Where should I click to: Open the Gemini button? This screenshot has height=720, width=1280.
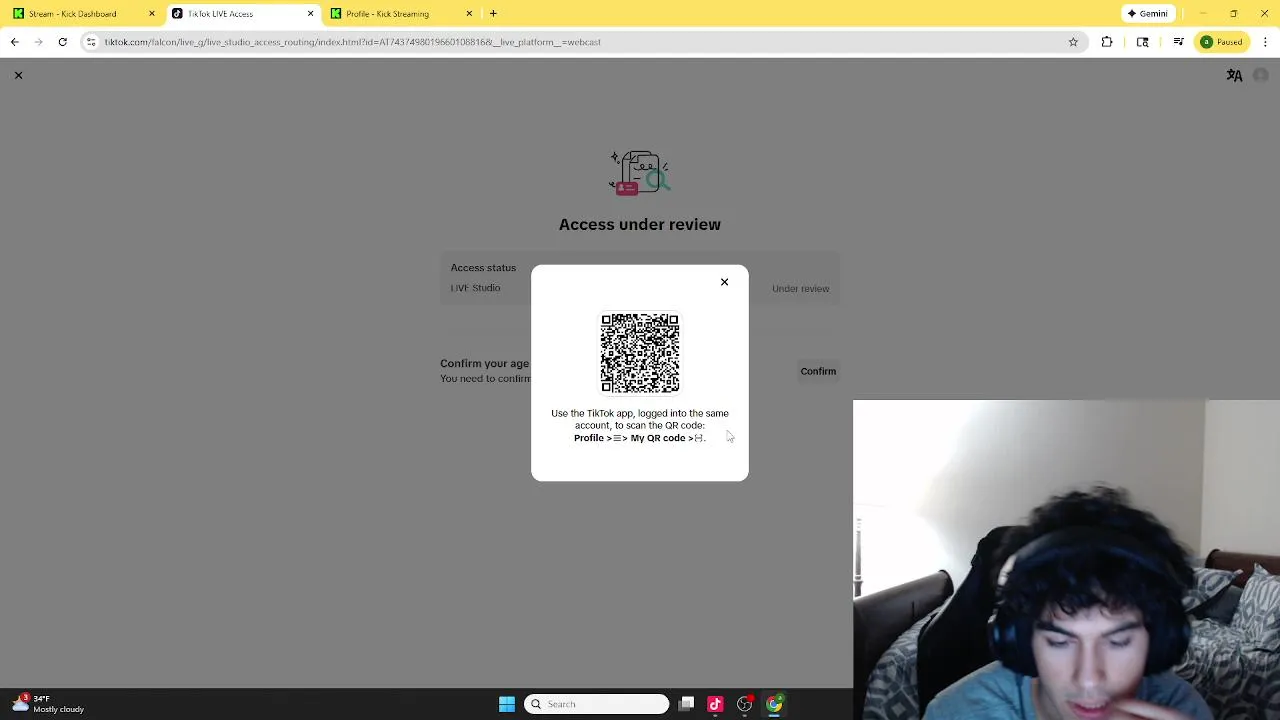point(1147,14)
